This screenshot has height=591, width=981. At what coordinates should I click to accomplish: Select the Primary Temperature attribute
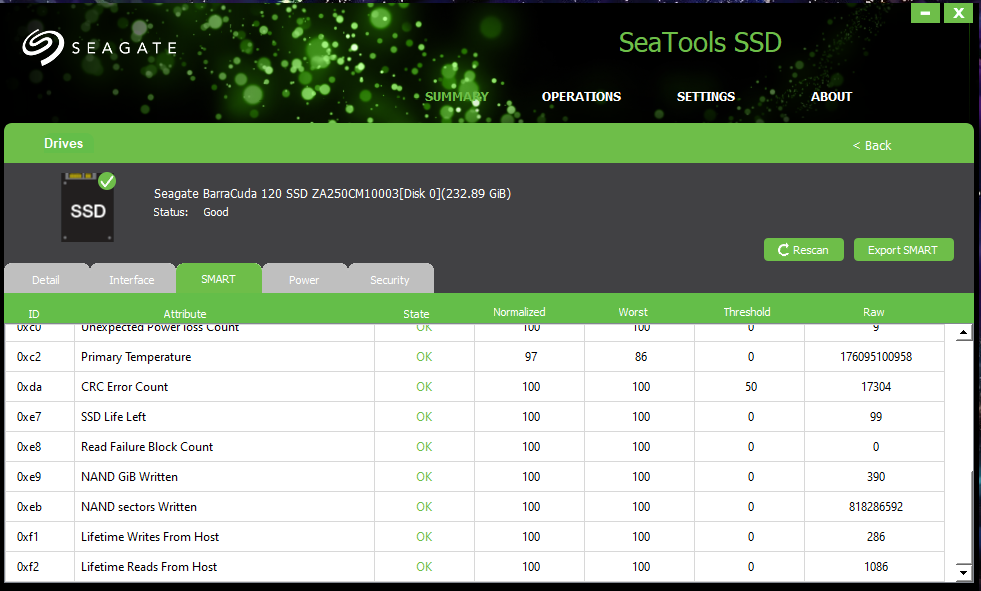(136, 356)
